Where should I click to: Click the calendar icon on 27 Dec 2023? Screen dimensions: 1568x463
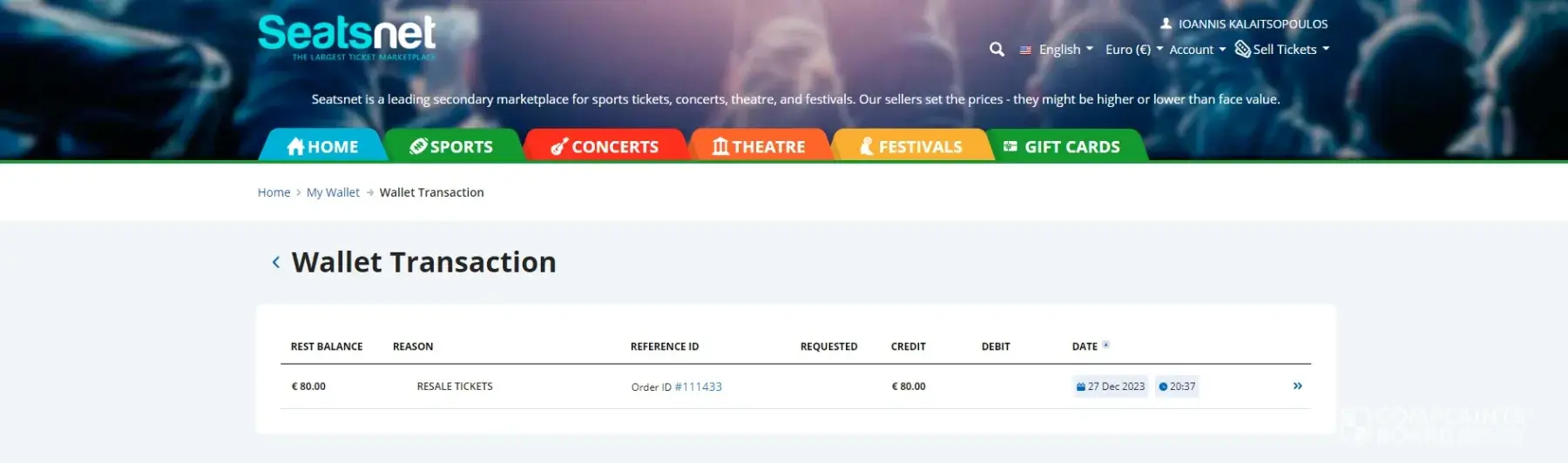coord(1080,386)
